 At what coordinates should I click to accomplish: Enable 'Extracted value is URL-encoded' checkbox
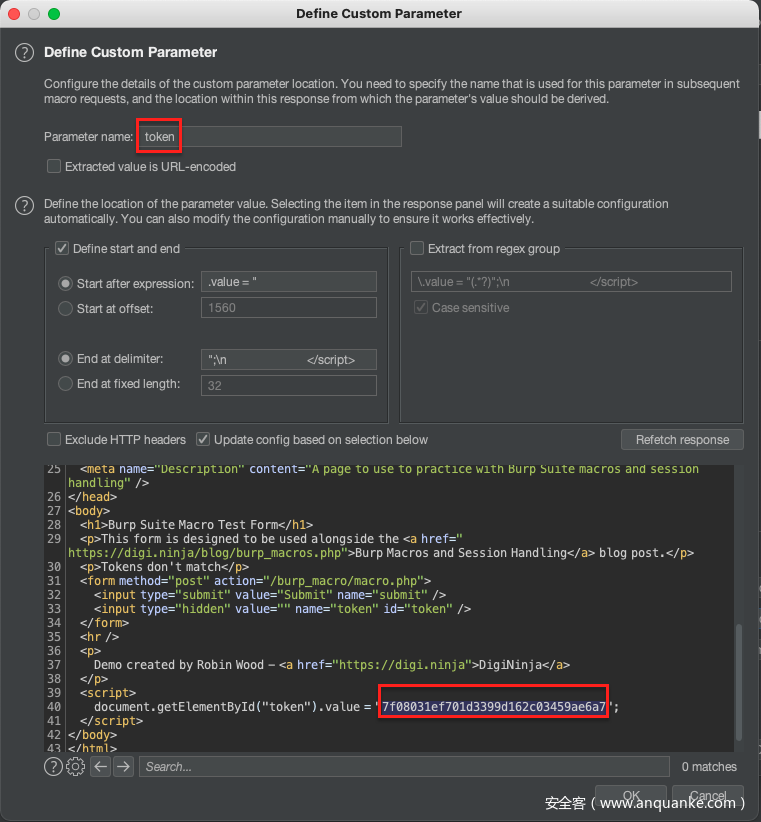click(54, 167)
